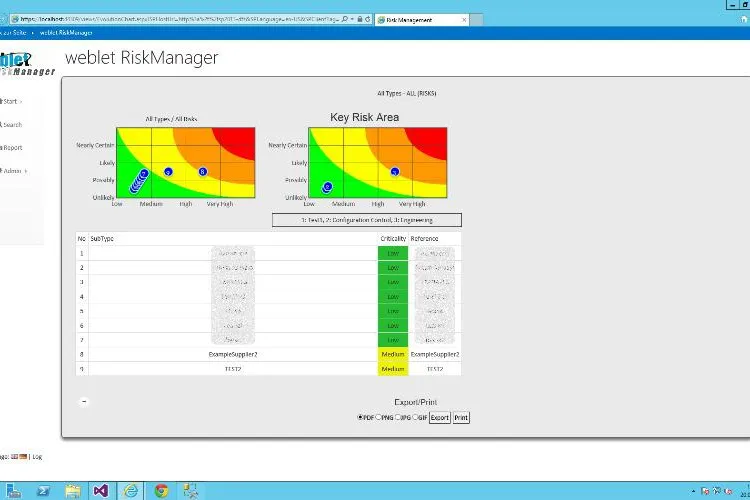Click the weblet RiskManager logo
Viewport: 750px width, 500px height.
point(26,64)
